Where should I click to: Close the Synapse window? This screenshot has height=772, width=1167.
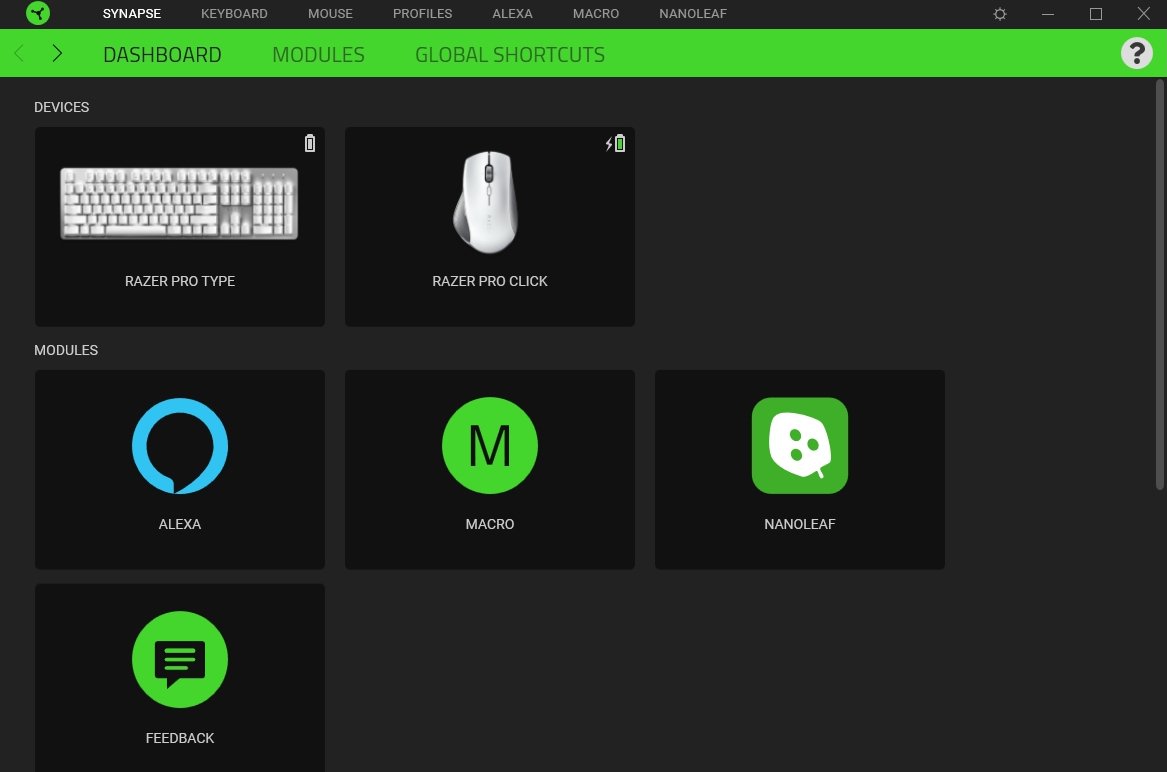tap(1144, 13)
